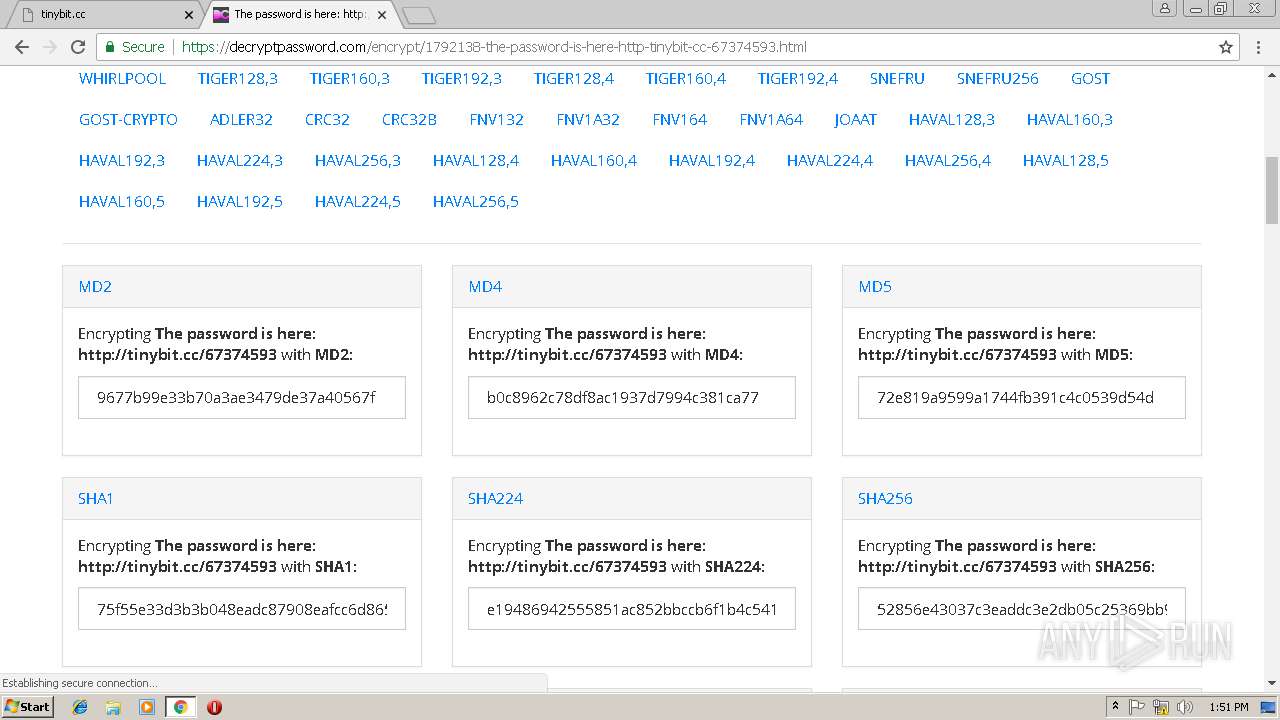Click the SHA256 card header link

pyautogui.click(x=885, y=498)
